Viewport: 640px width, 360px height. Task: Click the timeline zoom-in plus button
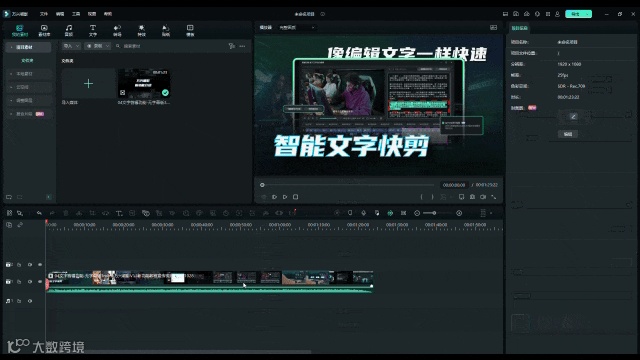coord(459,213)
